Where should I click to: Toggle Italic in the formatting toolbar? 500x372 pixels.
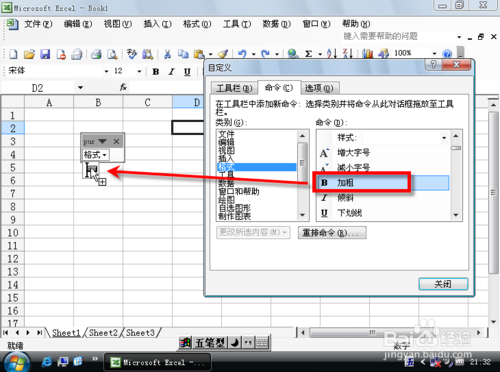(x=171, y=72)
